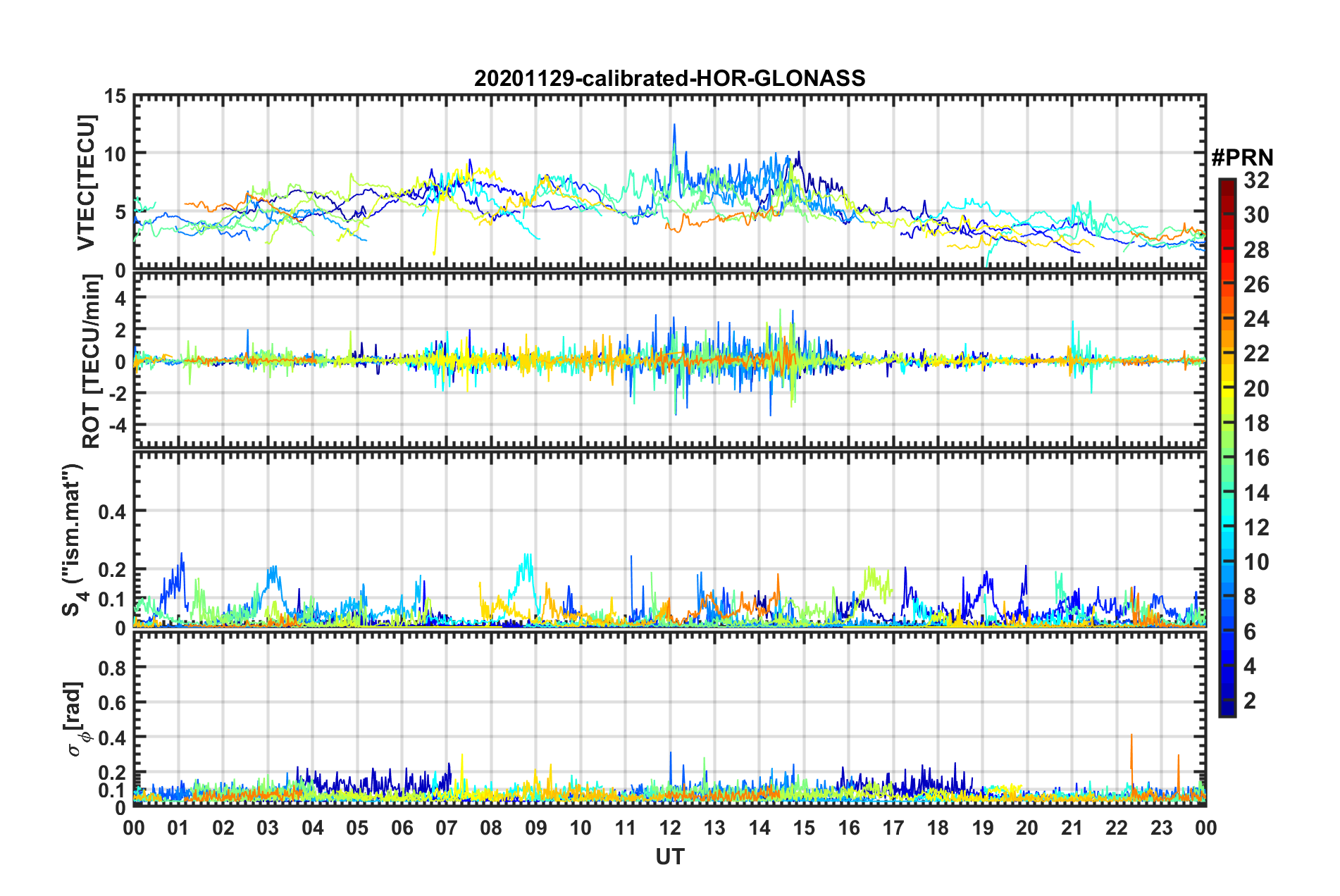Click colorbar tick label 8
This screenshot has height=896, width=1340.
1250,597
